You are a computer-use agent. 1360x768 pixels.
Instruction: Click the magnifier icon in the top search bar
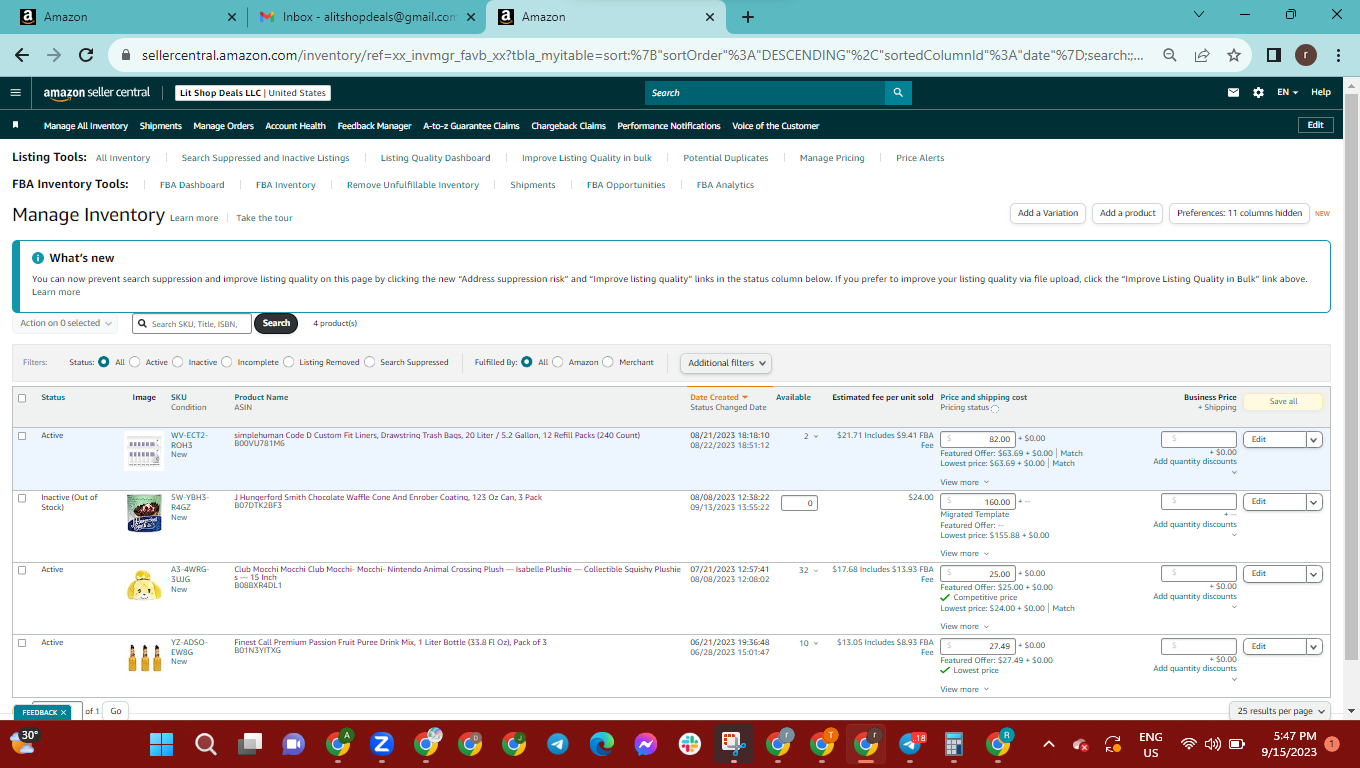point(898,93)
